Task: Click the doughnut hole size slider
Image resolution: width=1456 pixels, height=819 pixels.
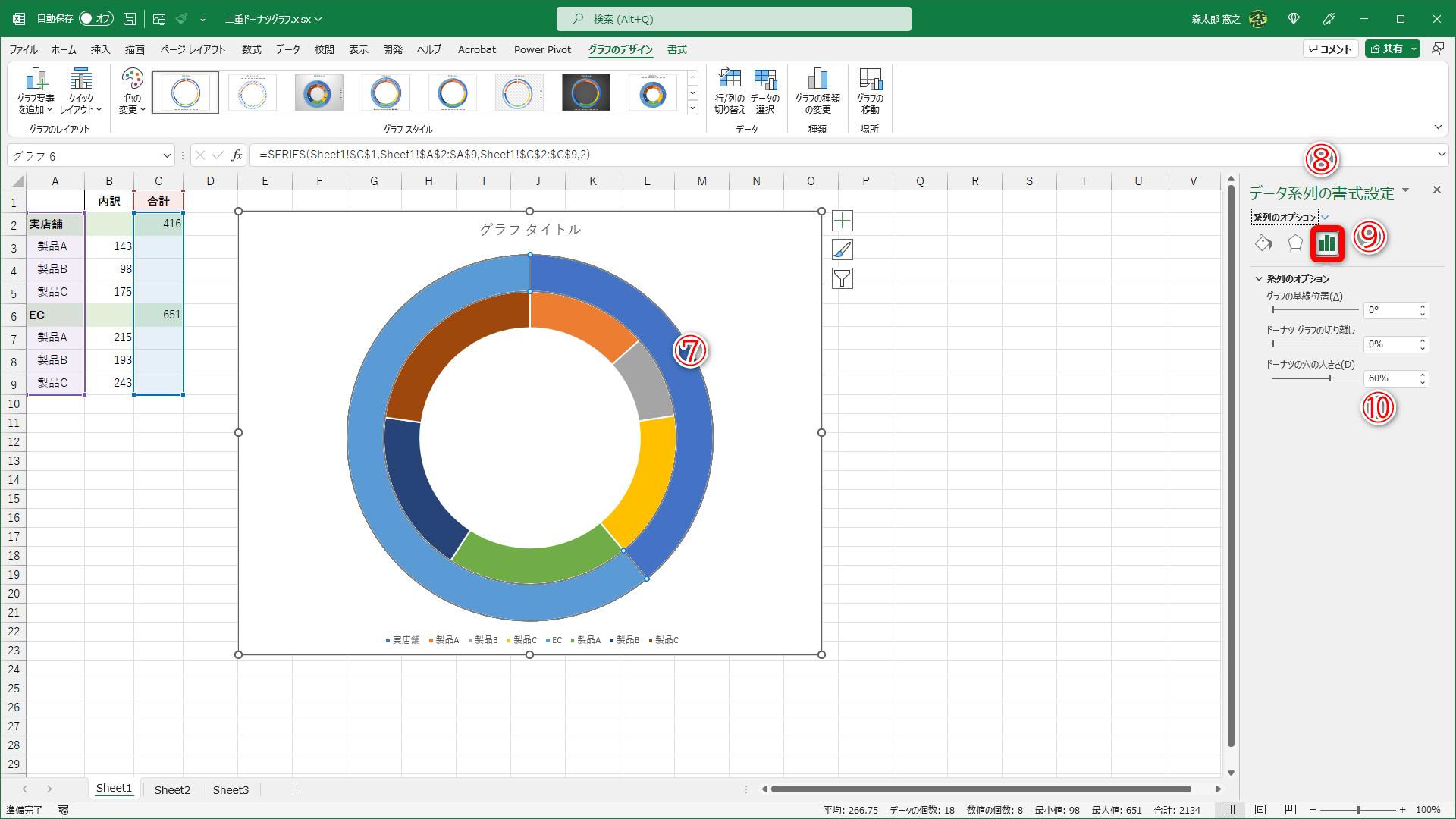Action: pyautogui.click(x=1329, y=378)
